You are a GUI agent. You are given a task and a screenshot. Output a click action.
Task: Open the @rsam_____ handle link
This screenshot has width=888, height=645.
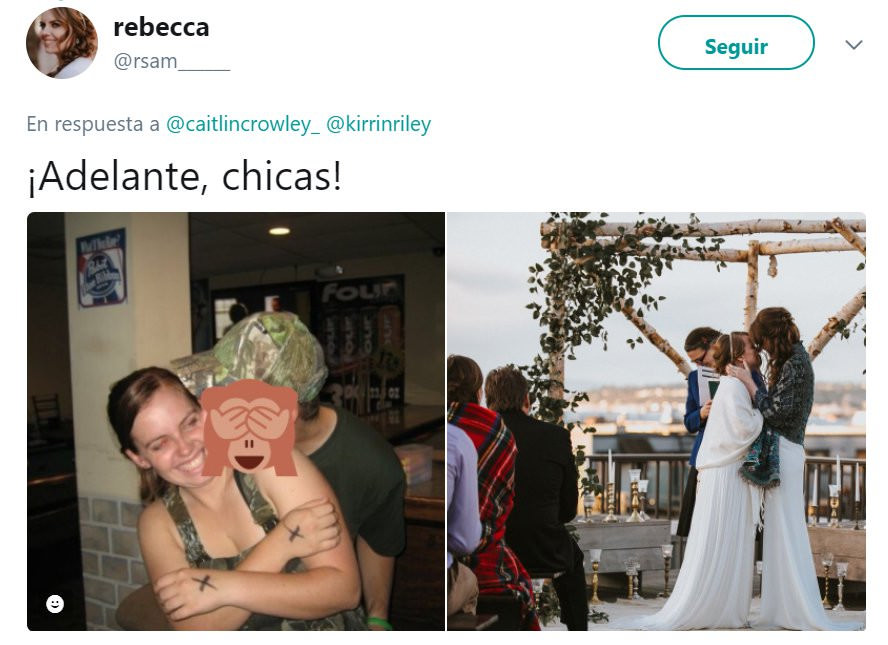click(x=172, y=61)
